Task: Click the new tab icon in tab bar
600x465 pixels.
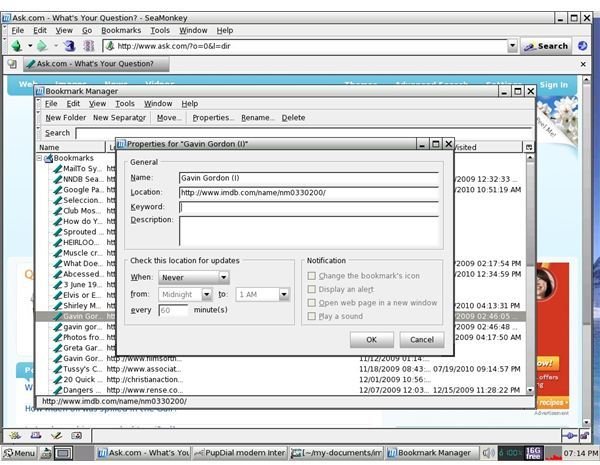Action: (12, 64)
